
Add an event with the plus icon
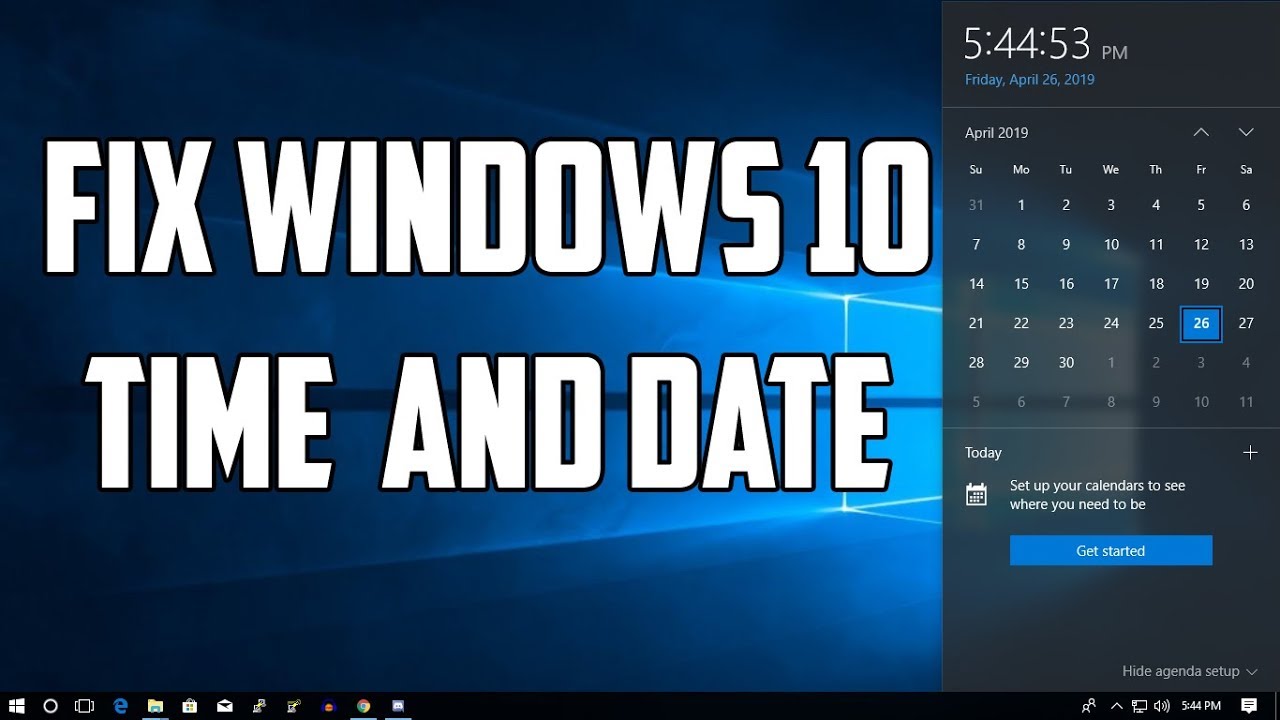(1250, 453)
